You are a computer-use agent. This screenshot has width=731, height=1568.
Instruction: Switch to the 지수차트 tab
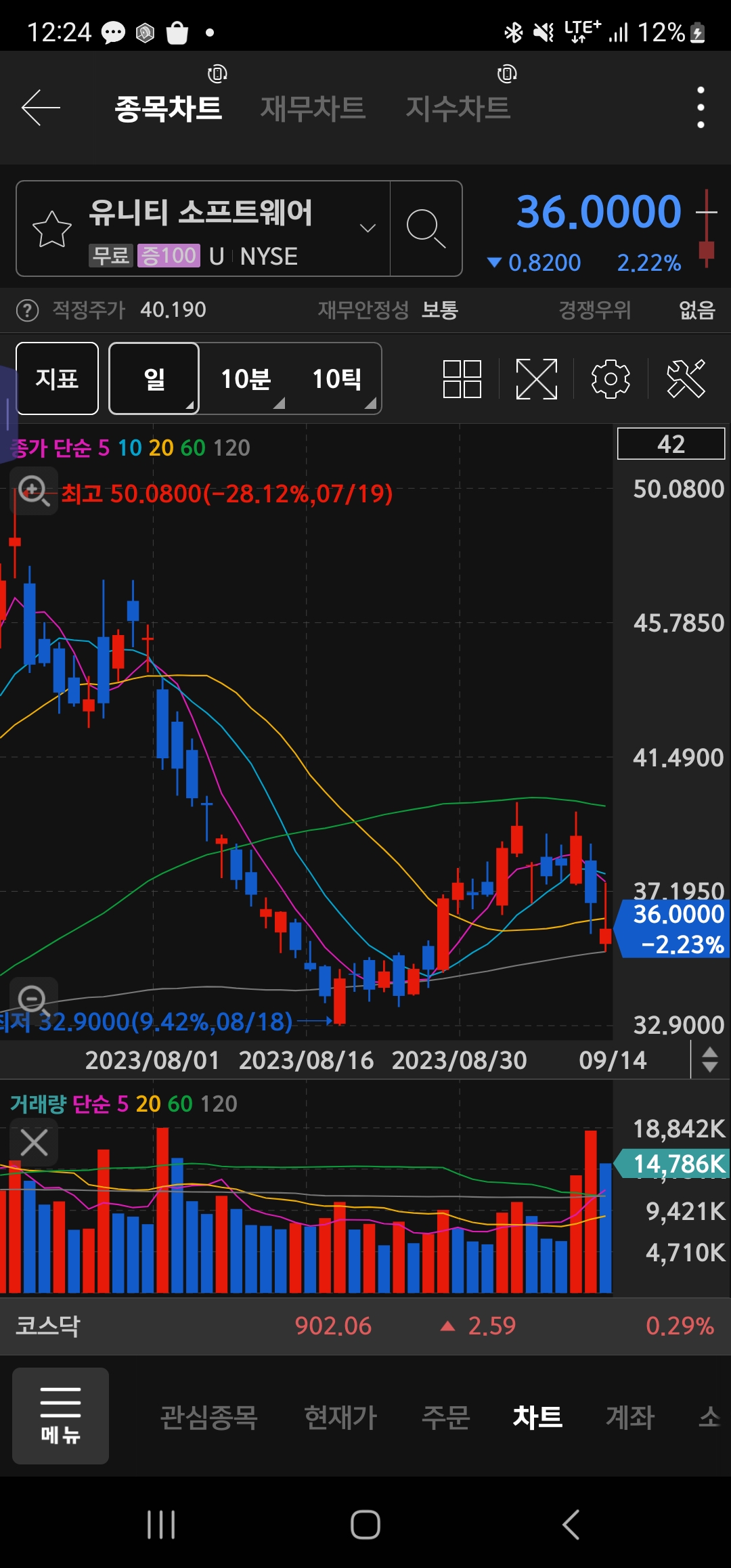pyautogui.click(x=458, y=108)
